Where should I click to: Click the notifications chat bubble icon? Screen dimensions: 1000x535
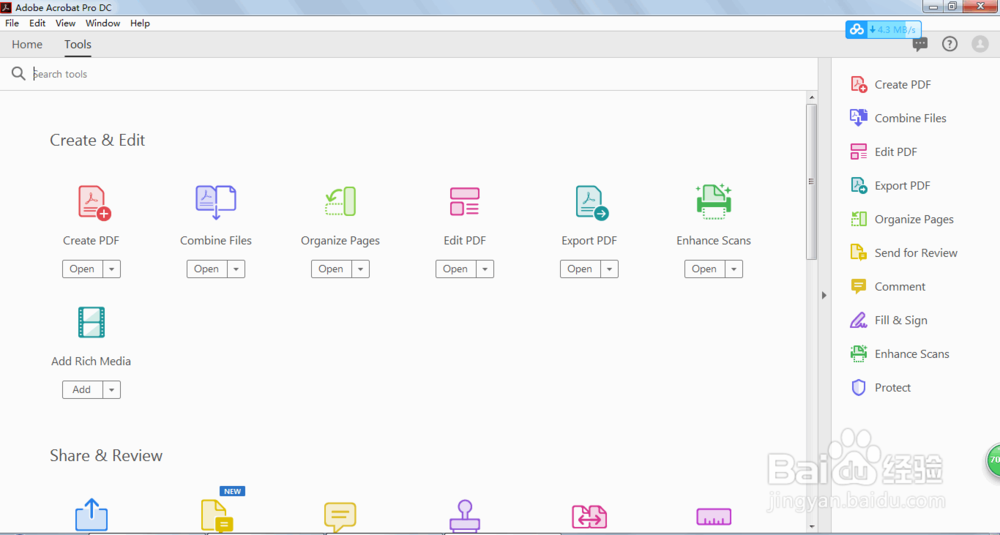(x=920, y=44)
